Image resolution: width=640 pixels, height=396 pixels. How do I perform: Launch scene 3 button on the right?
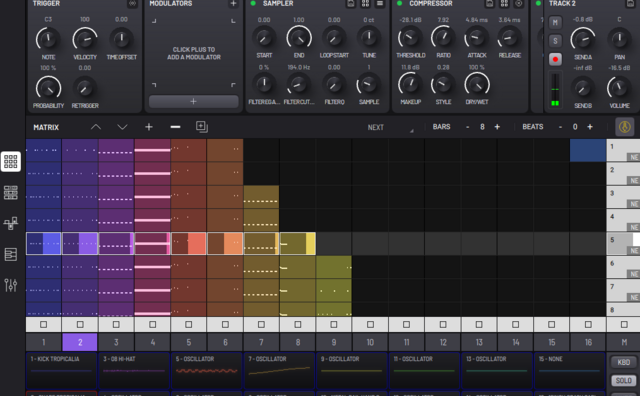click(x=623, y=197)
